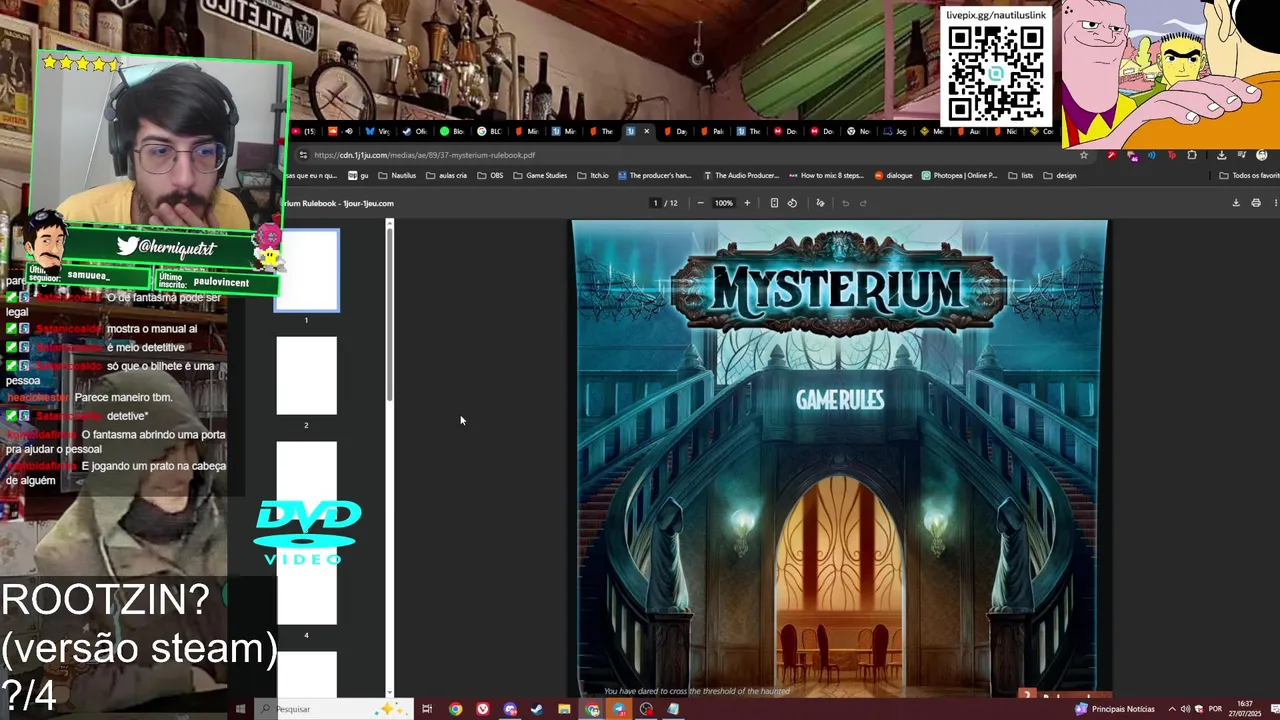Open Vivaldi browser from taskbar
Viewport: 1280px width, 720px height.
483,709
